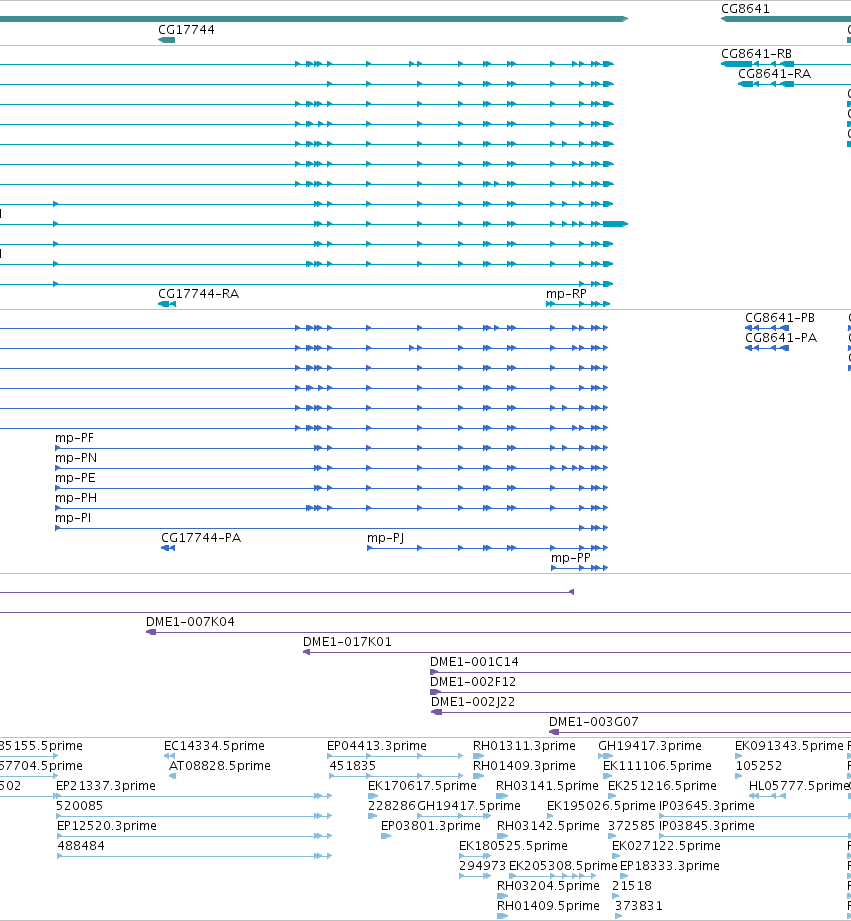Select EST RH01311.3prime

[x=524, y=746]
